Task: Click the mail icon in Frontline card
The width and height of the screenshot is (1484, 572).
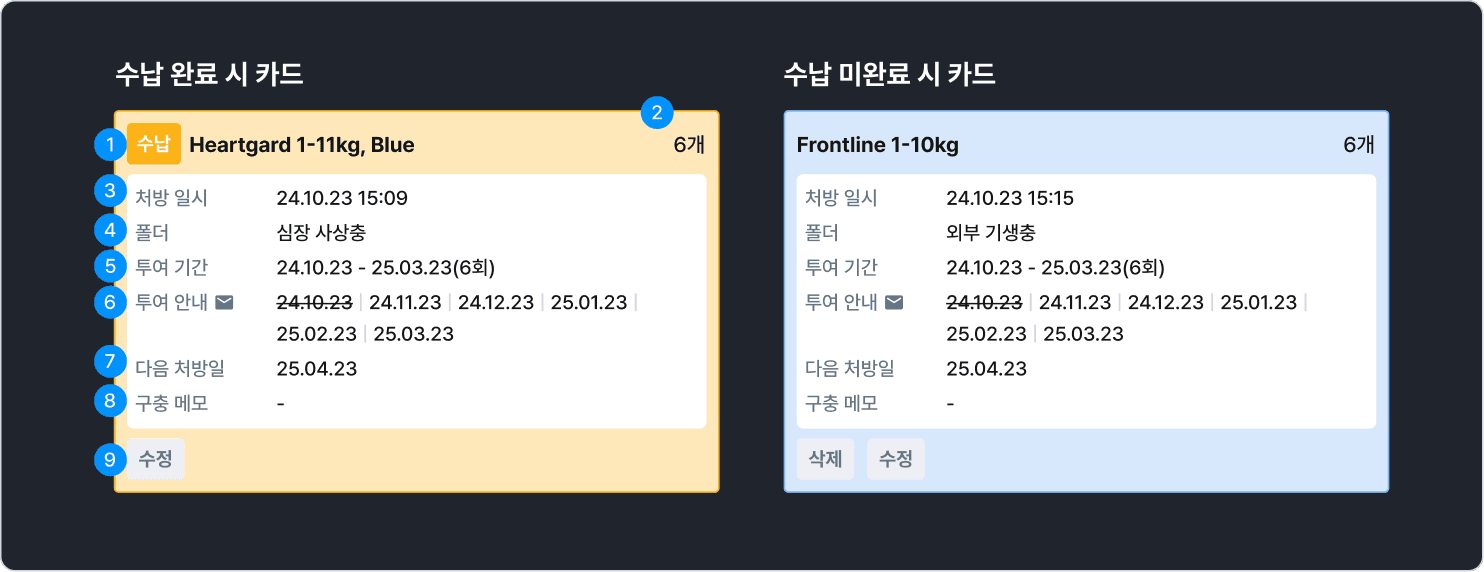Action: click(x=894, y=302)
